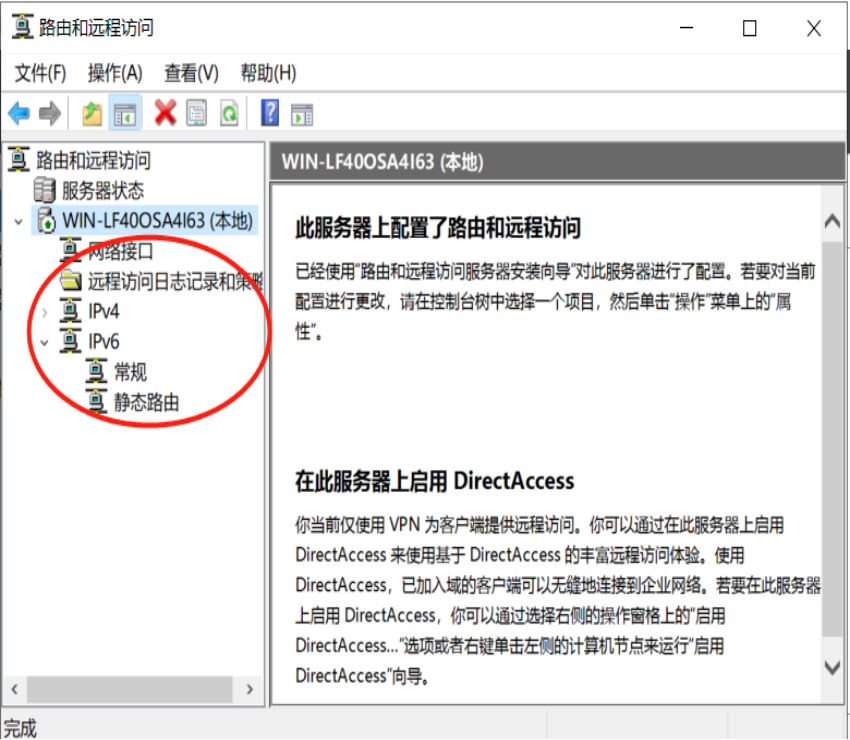
Task: Click the green Refresh toolbar icon
Action: [229, 113]
